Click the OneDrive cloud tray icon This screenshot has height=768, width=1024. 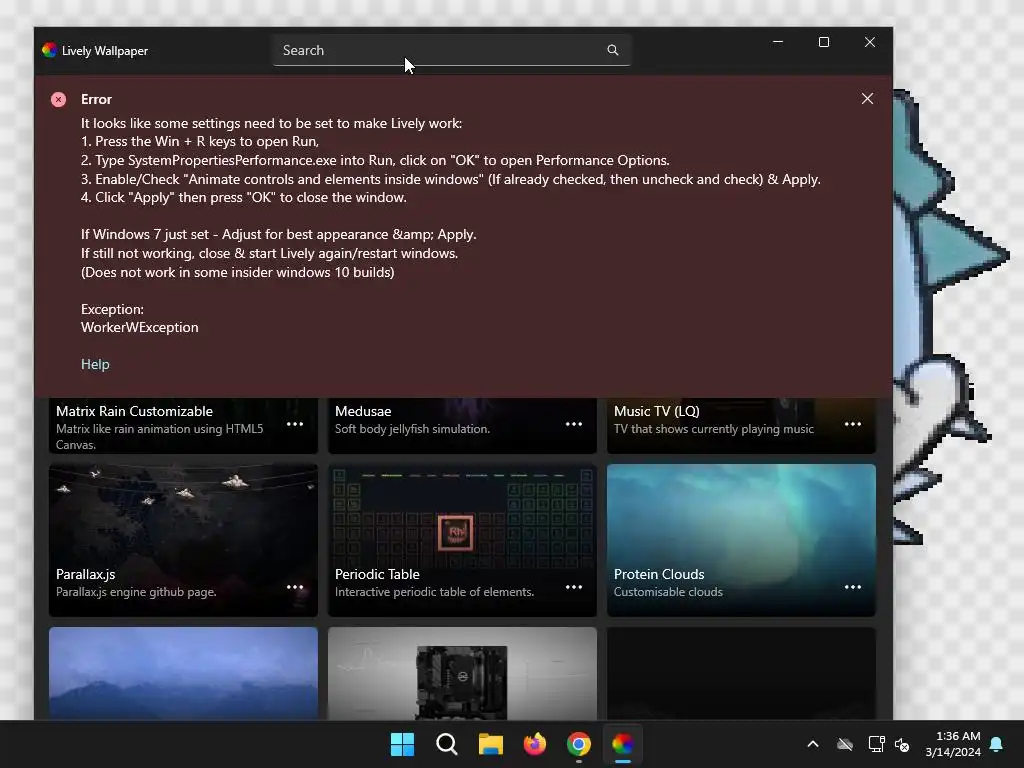coord(845,744)
